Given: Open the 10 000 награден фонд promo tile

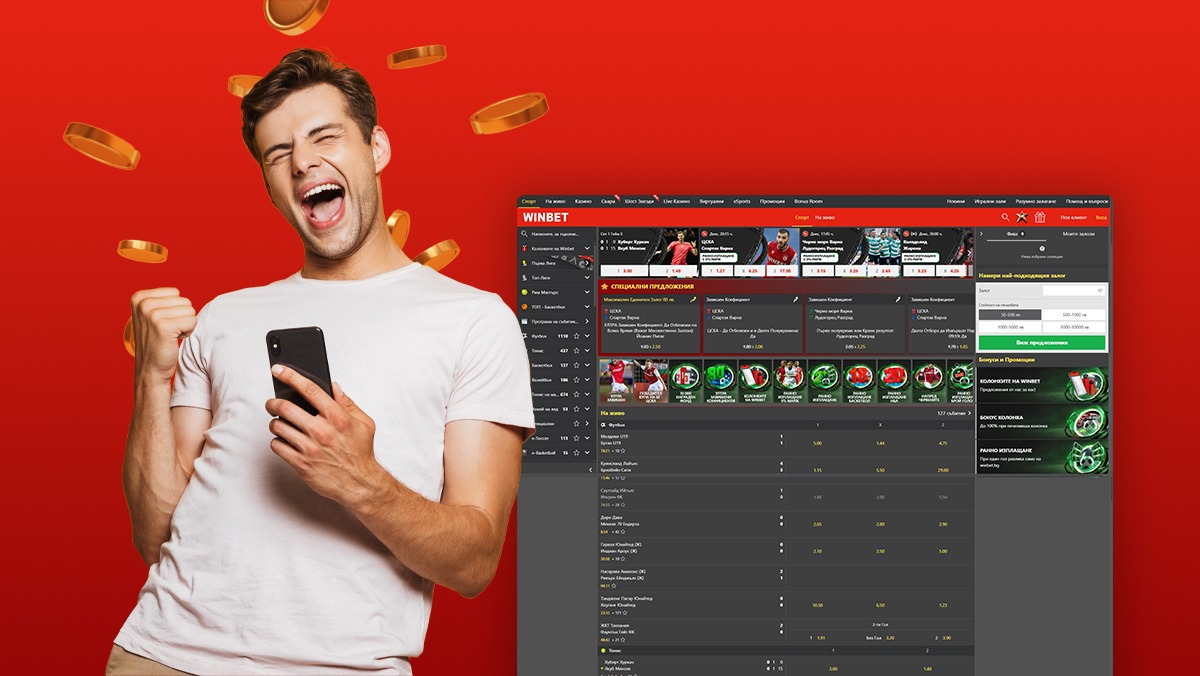Looking at the screenshot, I should pos(685,382).
